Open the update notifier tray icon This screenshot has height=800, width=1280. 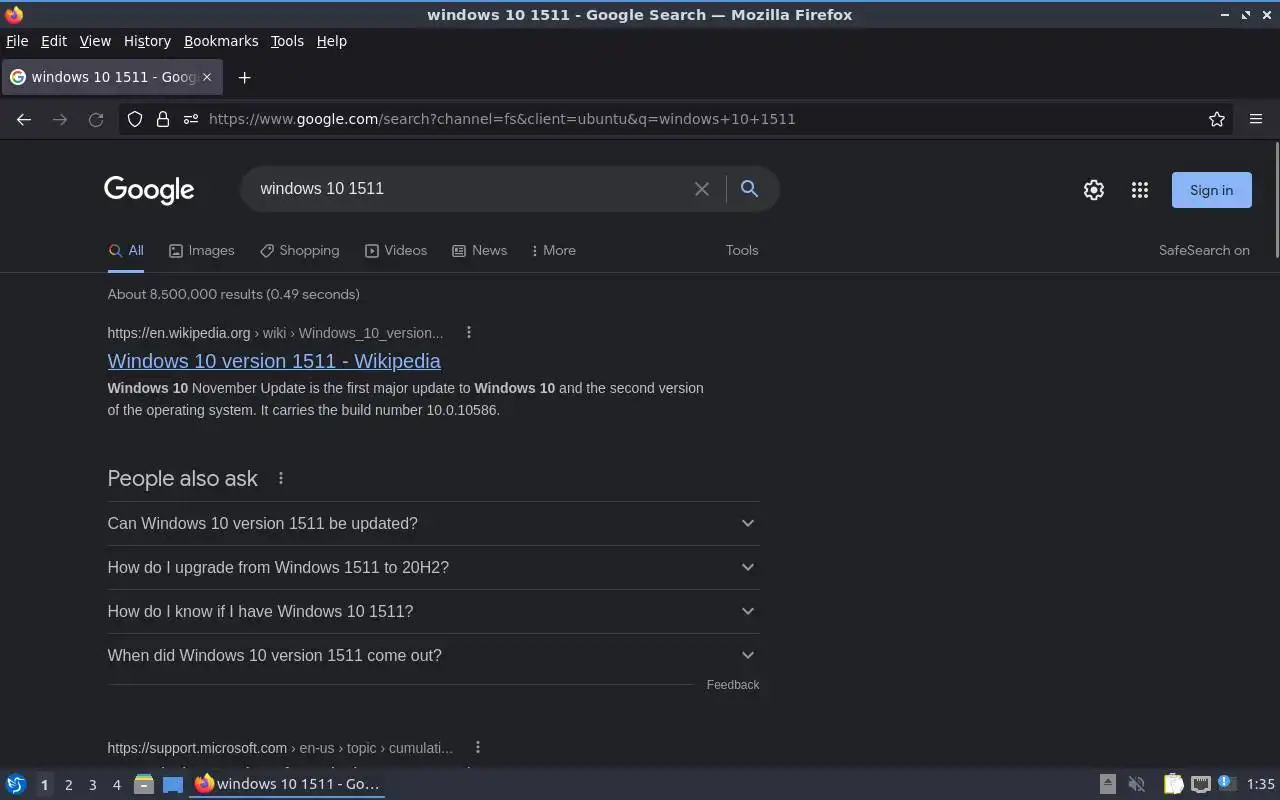[1227, 783]
